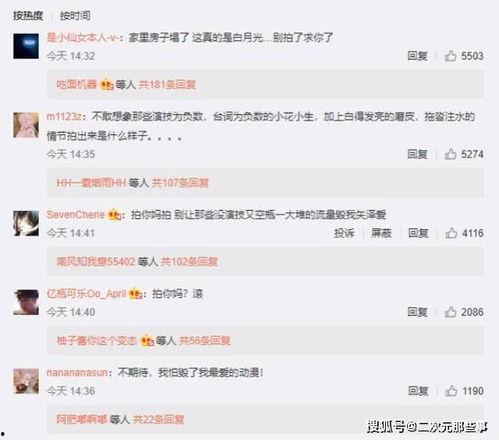Open SevenCherie's profile avatar
499x440 pixels.
pos(26,223)
